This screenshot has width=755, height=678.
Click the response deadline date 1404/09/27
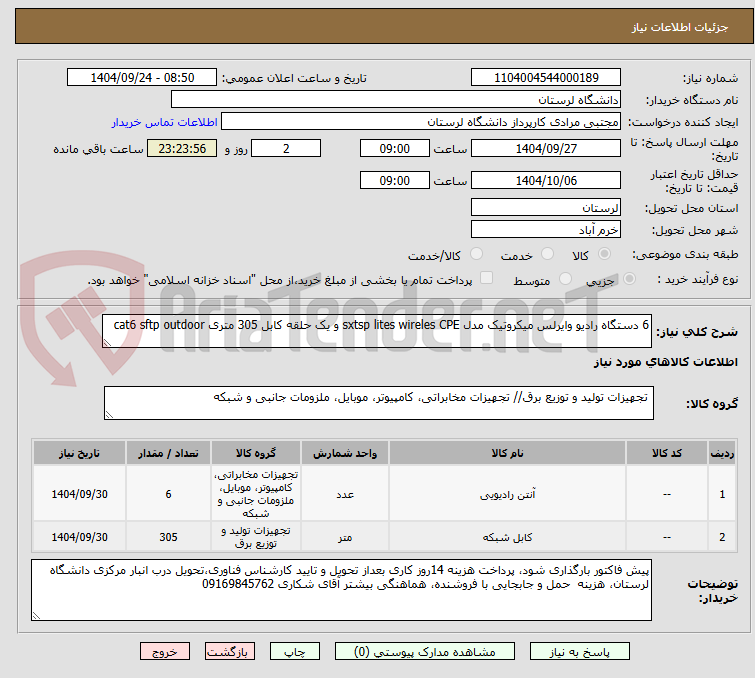point(546,148)
